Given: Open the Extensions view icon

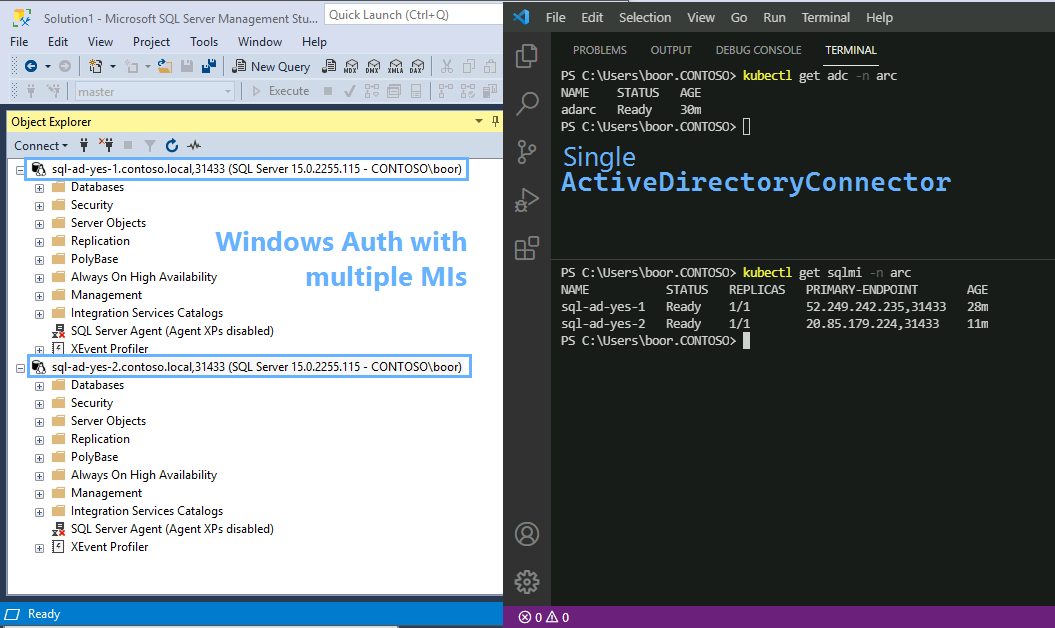Looking at the screenshot, I should pos(527,248).
